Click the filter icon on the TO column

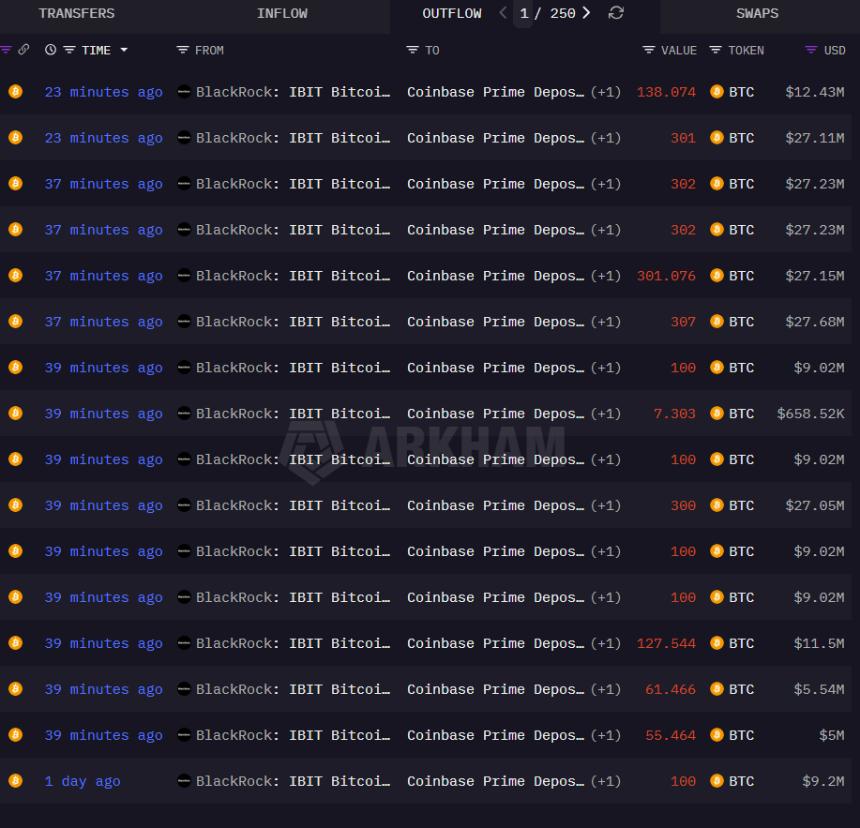pyautogui.click(x=413, y=50)
